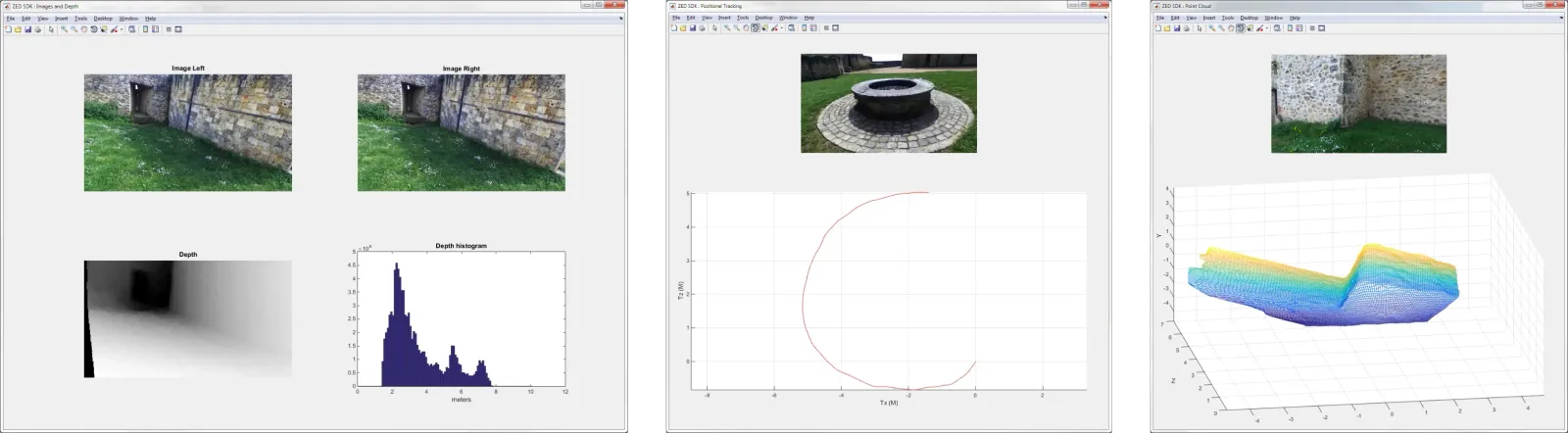
Task: Save figure in Positional Tracking window toolbar
Action: click(693, 28)
